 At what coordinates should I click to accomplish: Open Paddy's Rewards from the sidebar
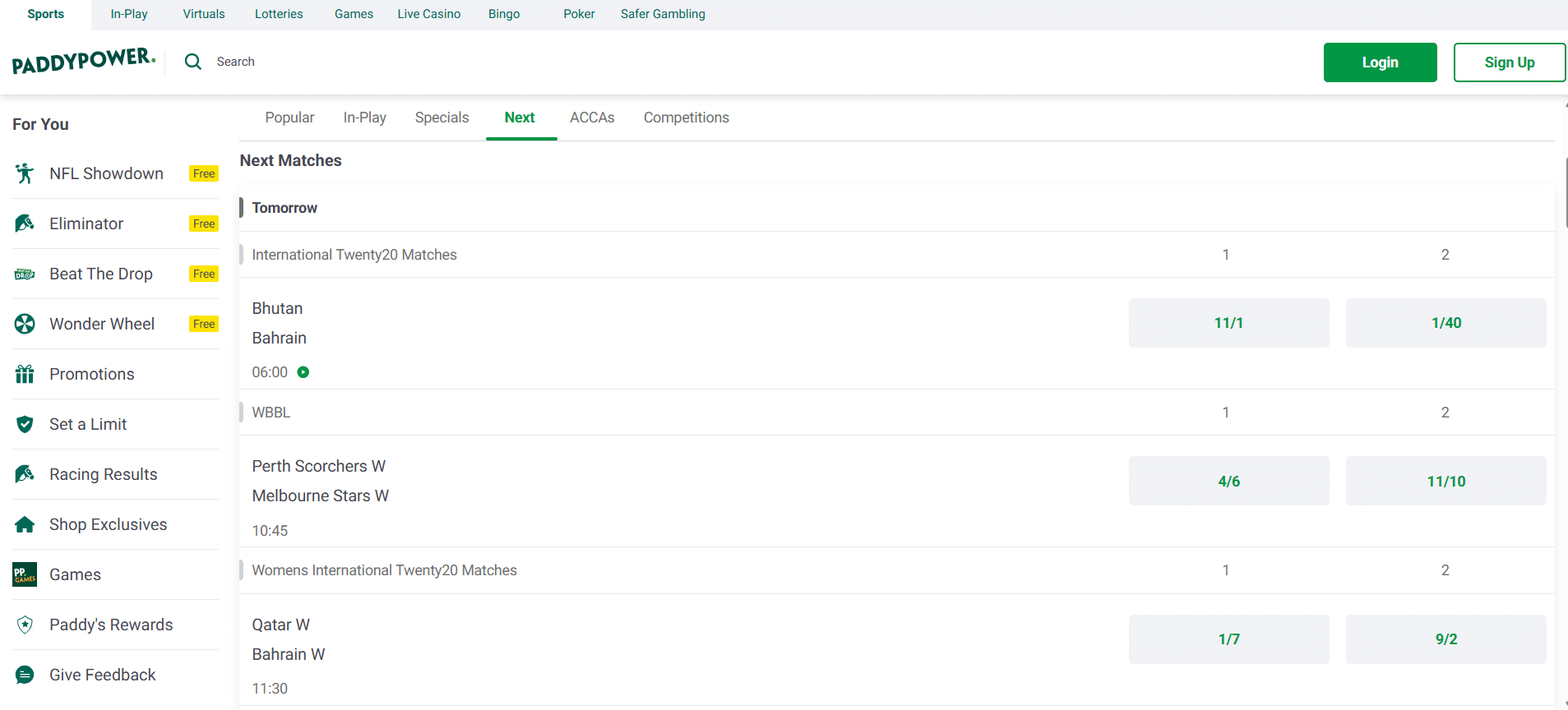[x=111, y=625]
